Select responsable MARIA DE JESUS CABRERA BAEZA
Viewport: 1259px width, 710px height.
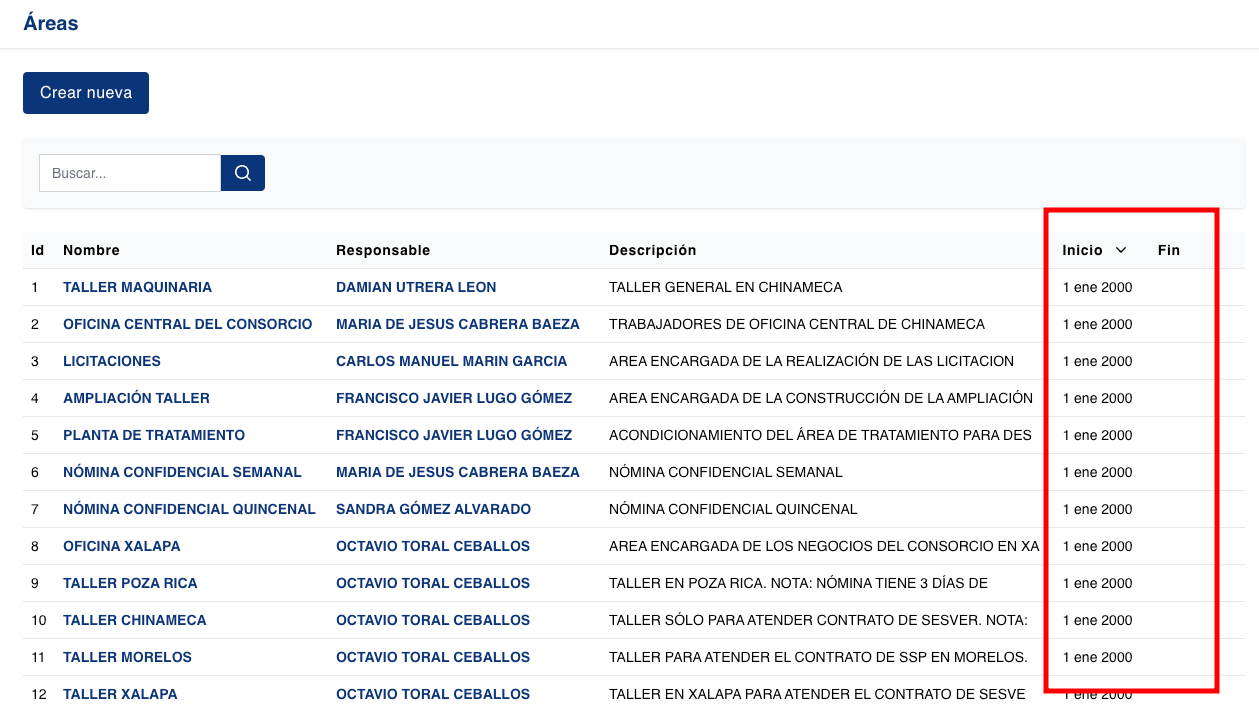coord(456,324)
